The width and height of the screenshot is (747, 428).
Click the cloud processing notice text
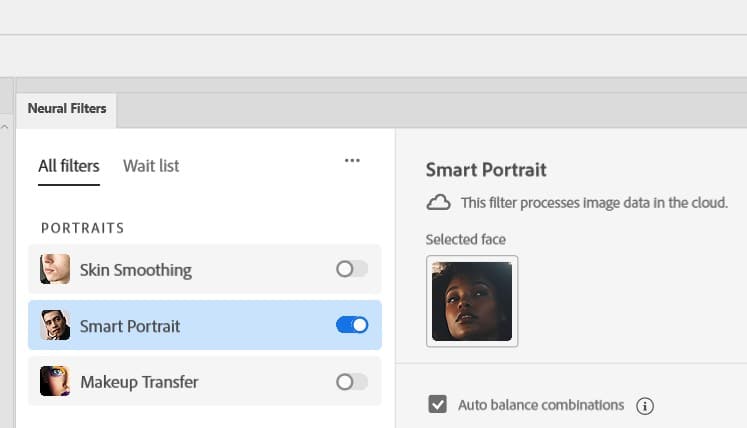(594, 203)
